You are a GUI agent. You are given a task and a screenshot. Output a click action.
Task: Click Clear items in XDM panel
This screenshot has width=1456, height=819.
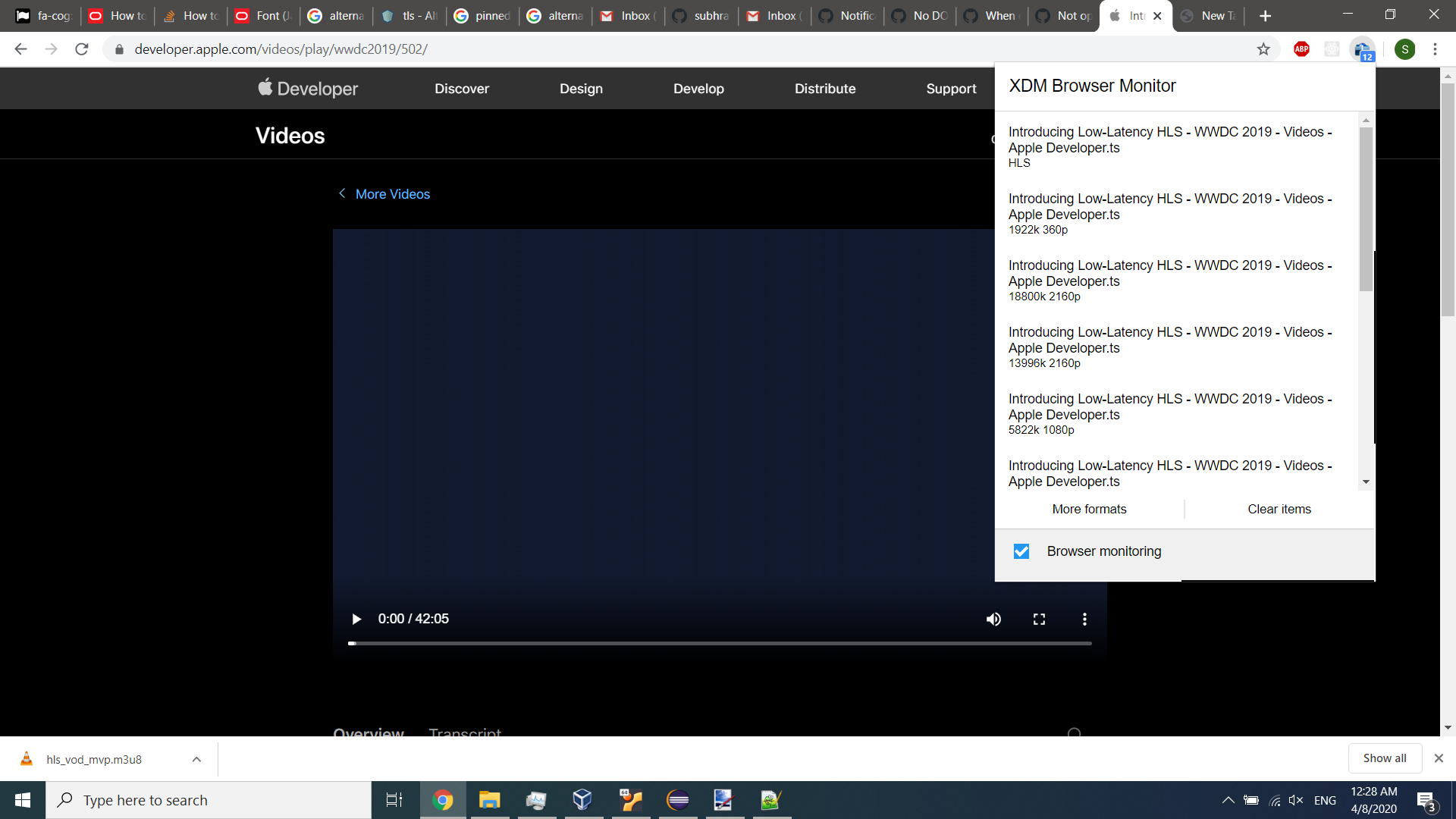pos(1279,509)
